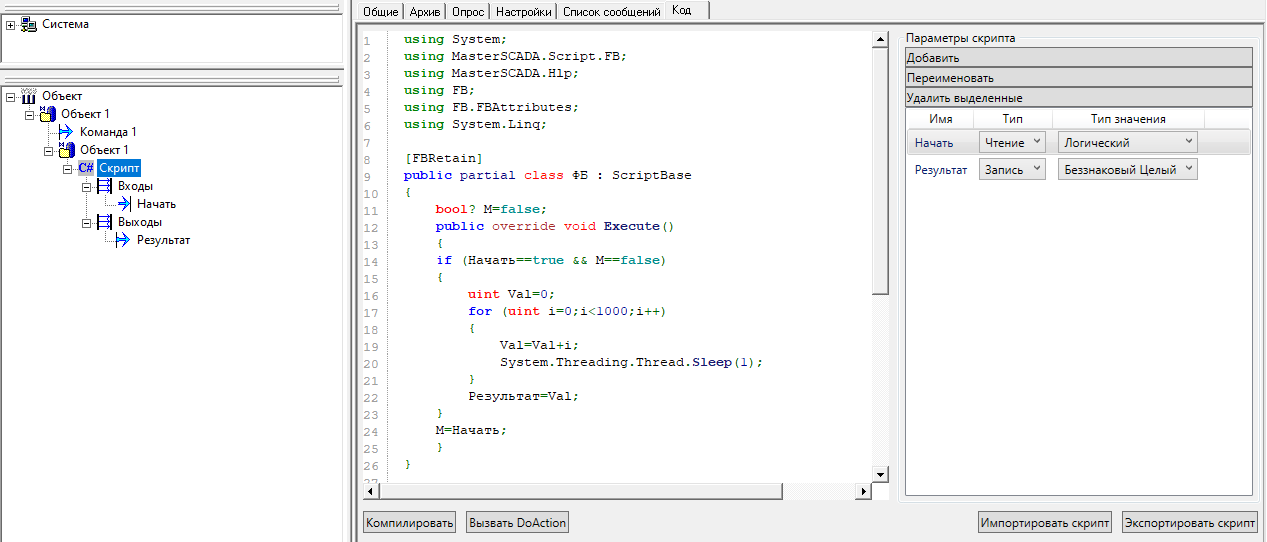Click code line with [FBRetain] attribute
The image size is (1267, 542).
444,158
